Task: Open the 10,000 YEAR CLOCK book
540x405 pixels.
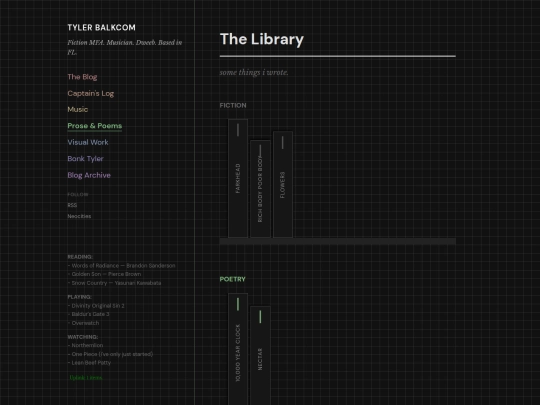Action: (x=238, y=349)
